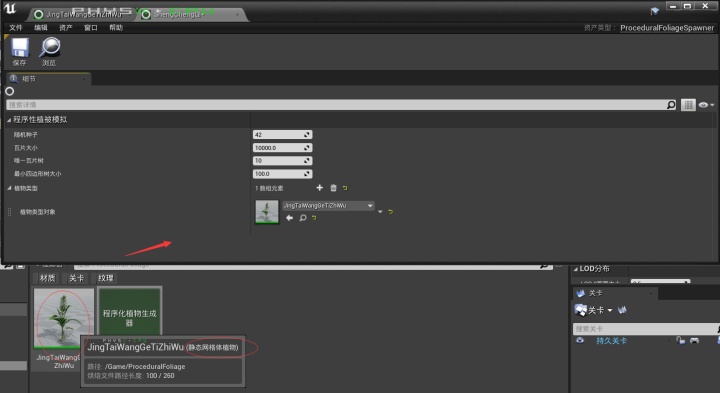
Task: Click the 植物类型对象 label
Action: (x=38, y=212)
